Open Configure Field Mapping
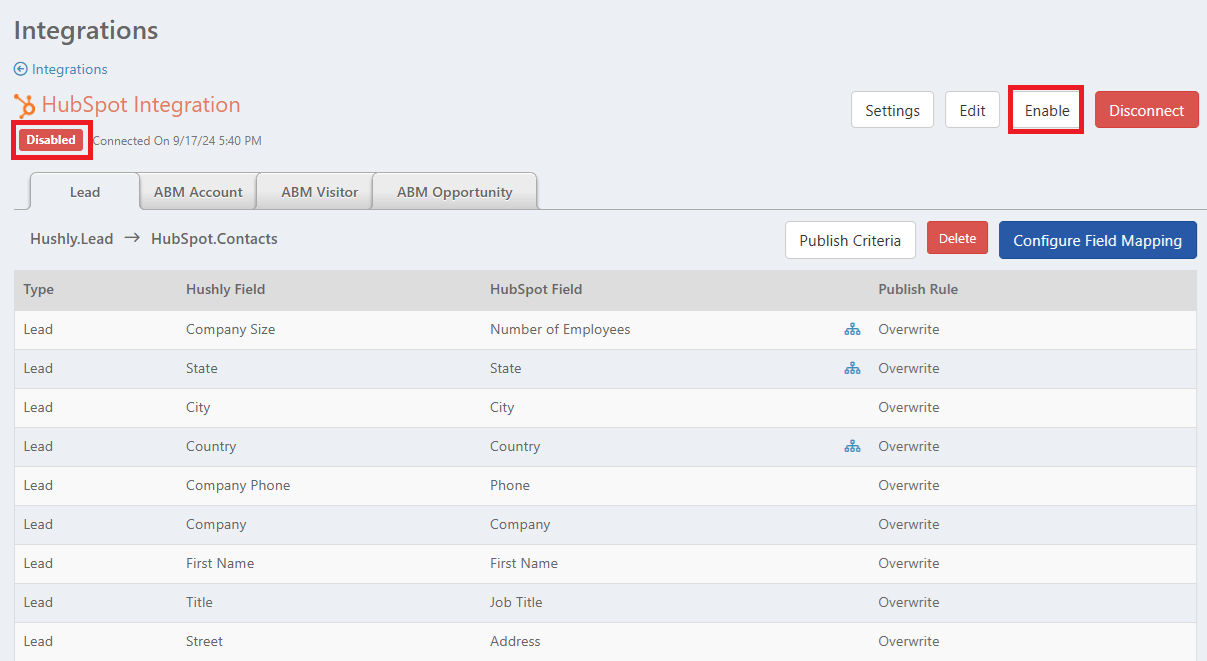 [x=1097, y=240]
